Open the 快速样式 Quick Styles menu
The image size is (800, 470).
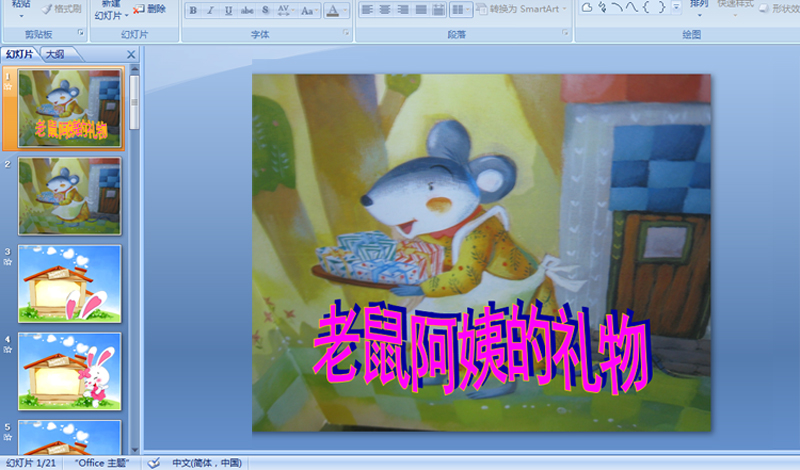click(735, 7)
